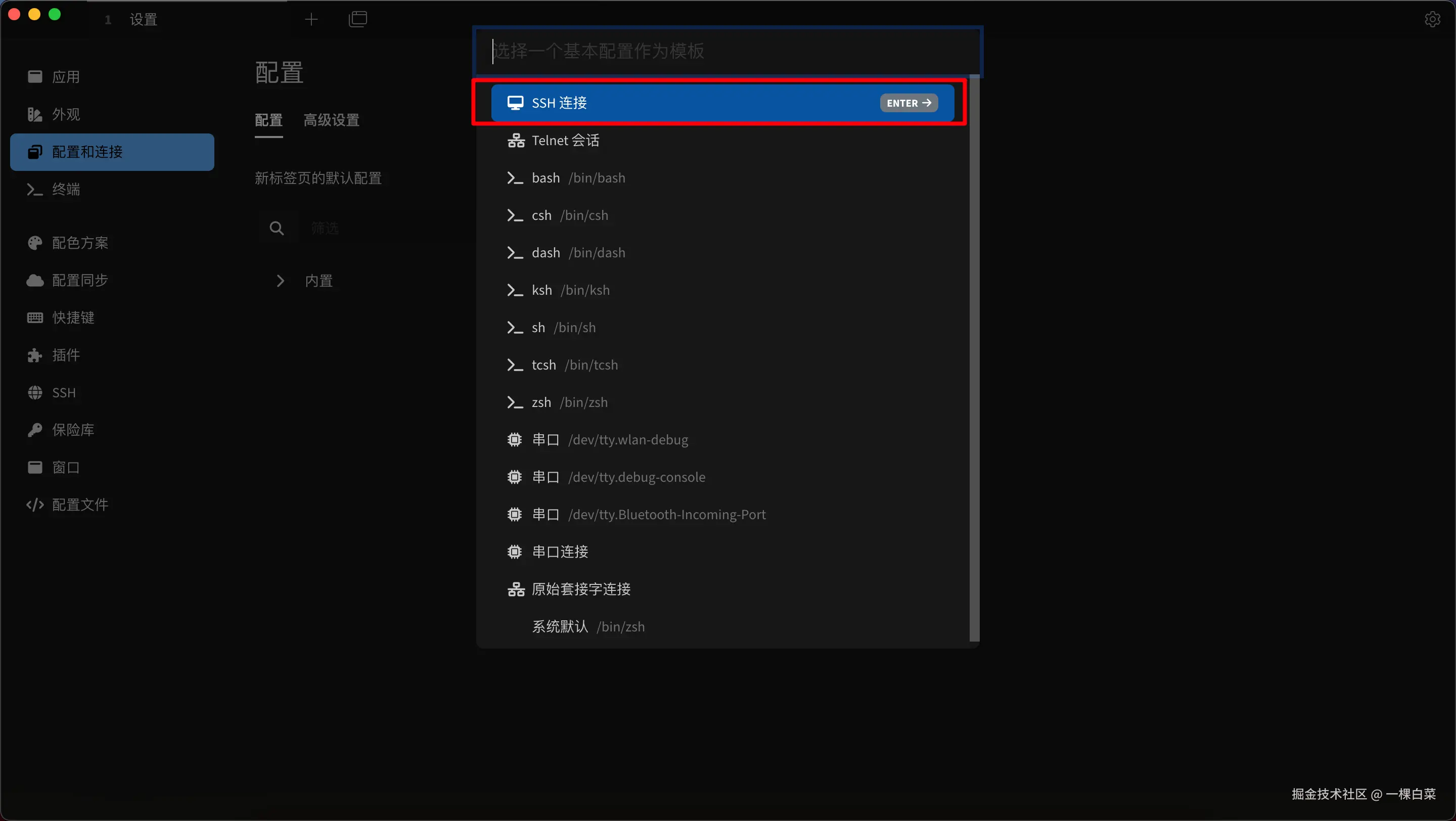Go to 快捷键 keyboard settings
This screenshot has width=1456, height=821.
click(x=73, y=317)
